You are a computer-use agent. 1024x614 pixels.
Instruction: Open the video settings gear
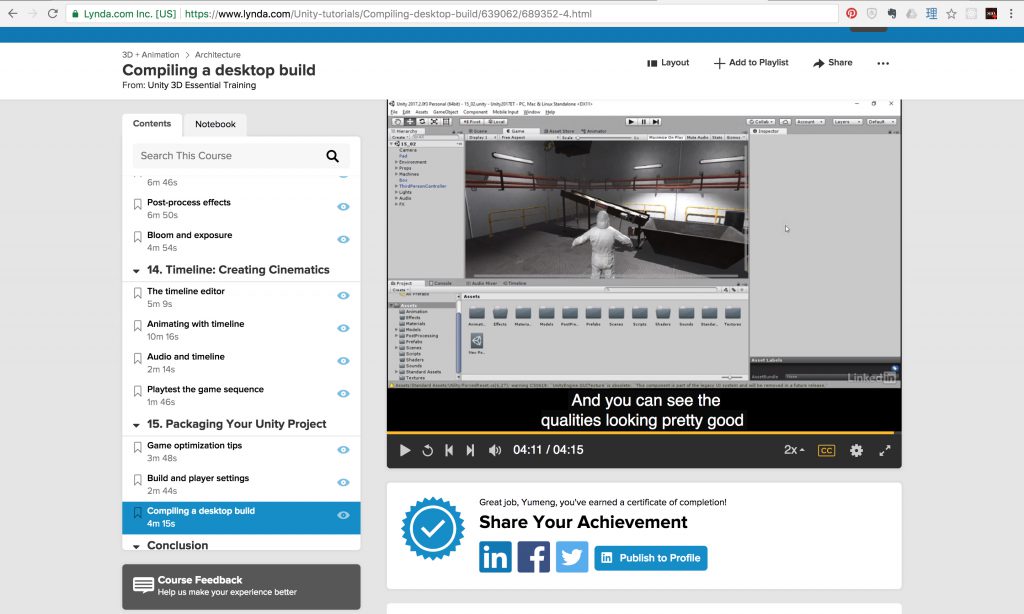coord(856,450)
